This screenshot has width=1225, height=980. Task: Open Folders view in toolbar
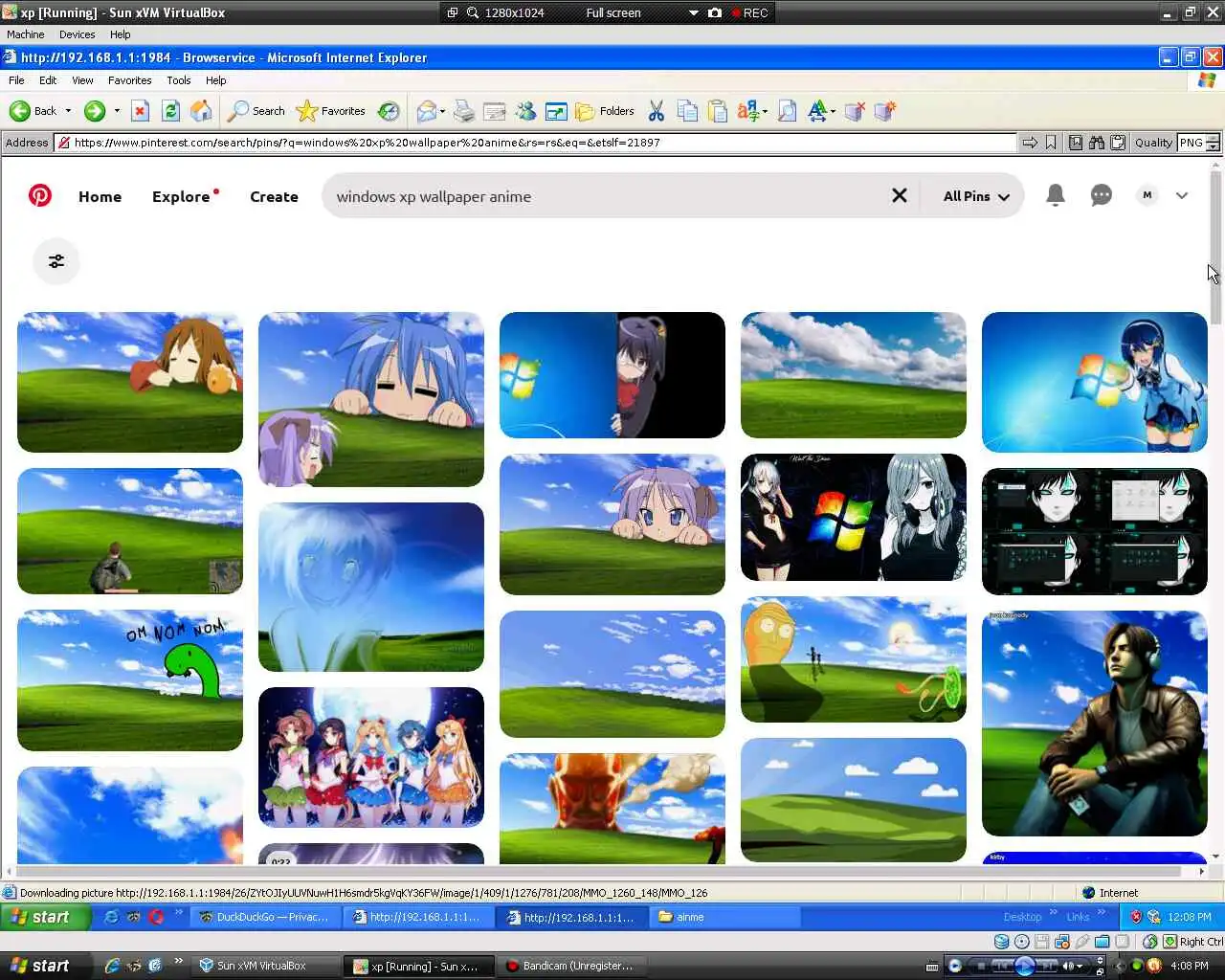(605, 111)
